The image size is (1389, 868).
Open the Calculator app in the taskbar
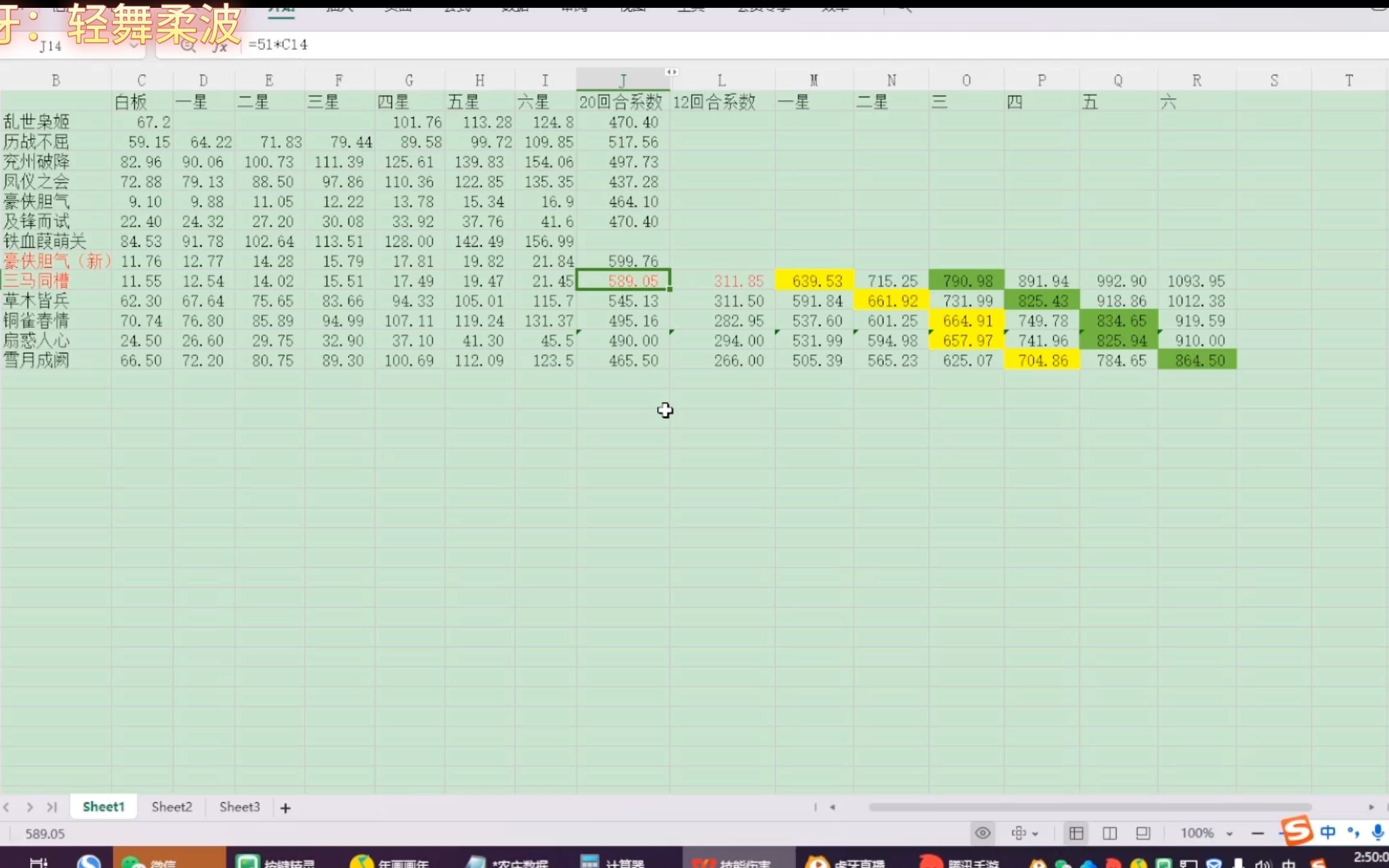point(613,861)
